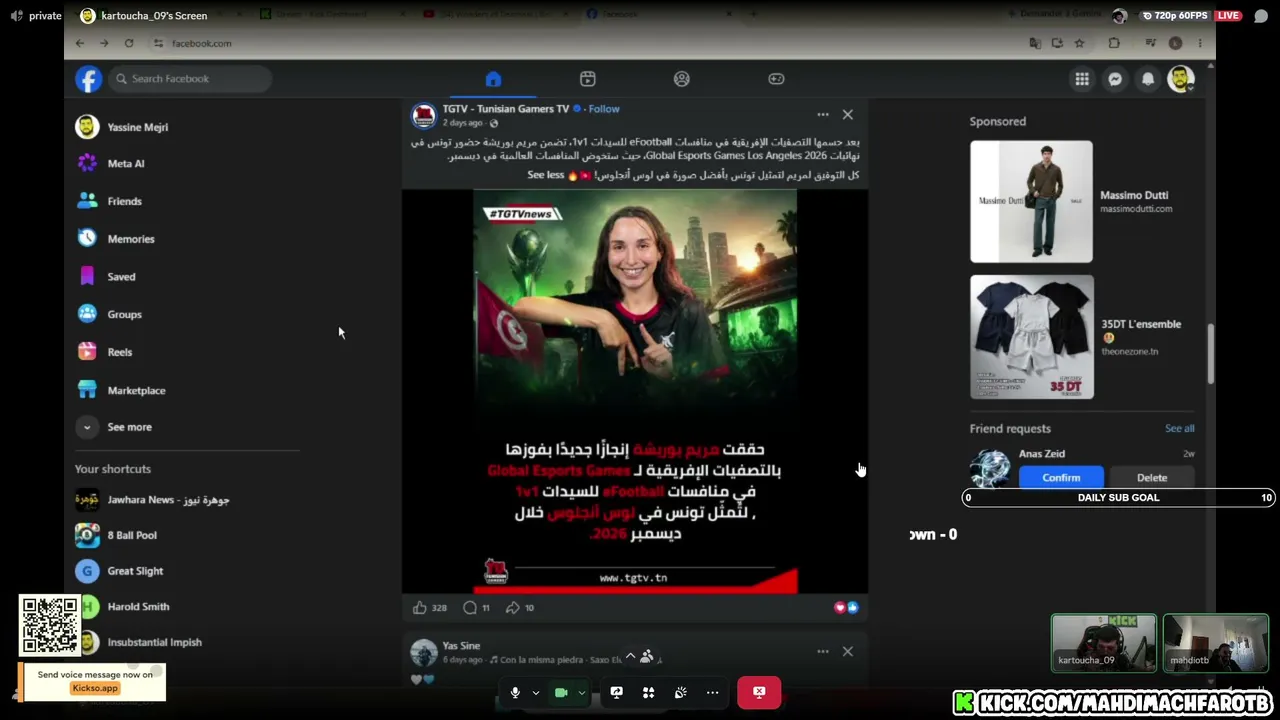Open microphone device options arrow

(536, 692)
